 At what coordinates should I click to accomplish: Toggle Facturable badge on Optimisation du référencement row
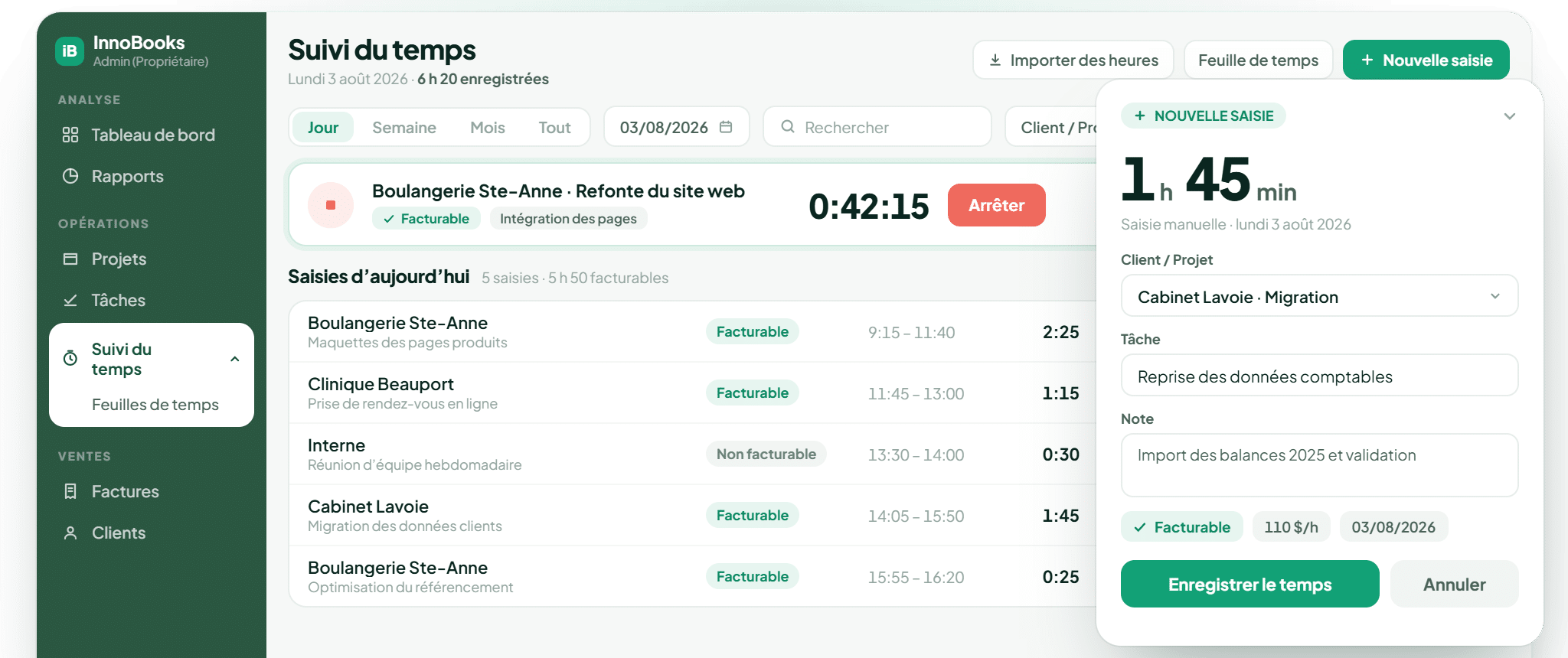point(752,576)
